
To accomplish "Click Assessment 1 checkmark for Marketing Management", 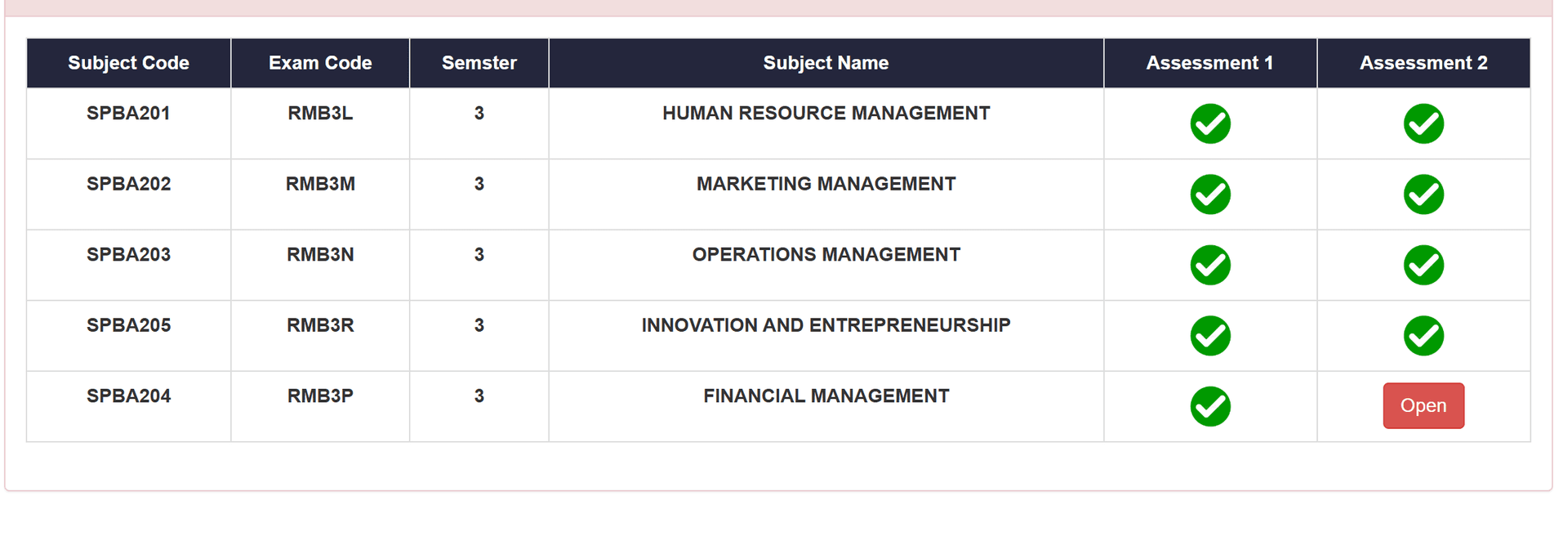I will [1209, 194].
